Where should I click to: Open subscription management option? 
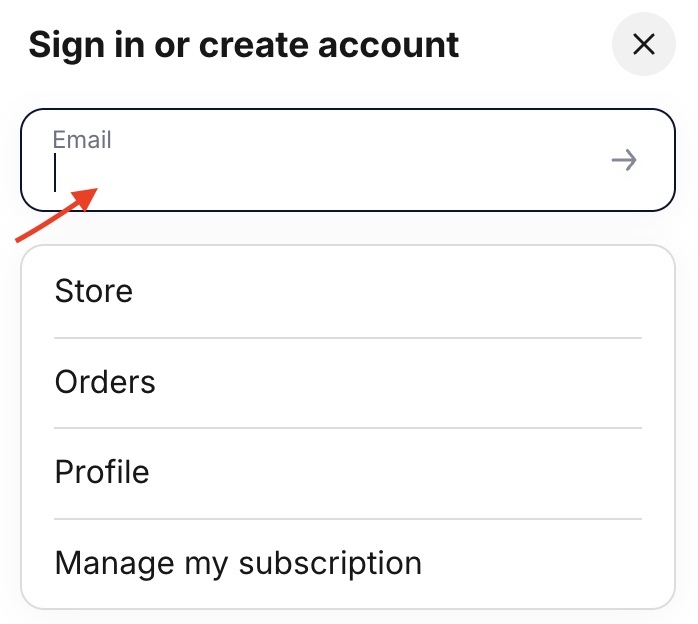click(x=348, y=563)
